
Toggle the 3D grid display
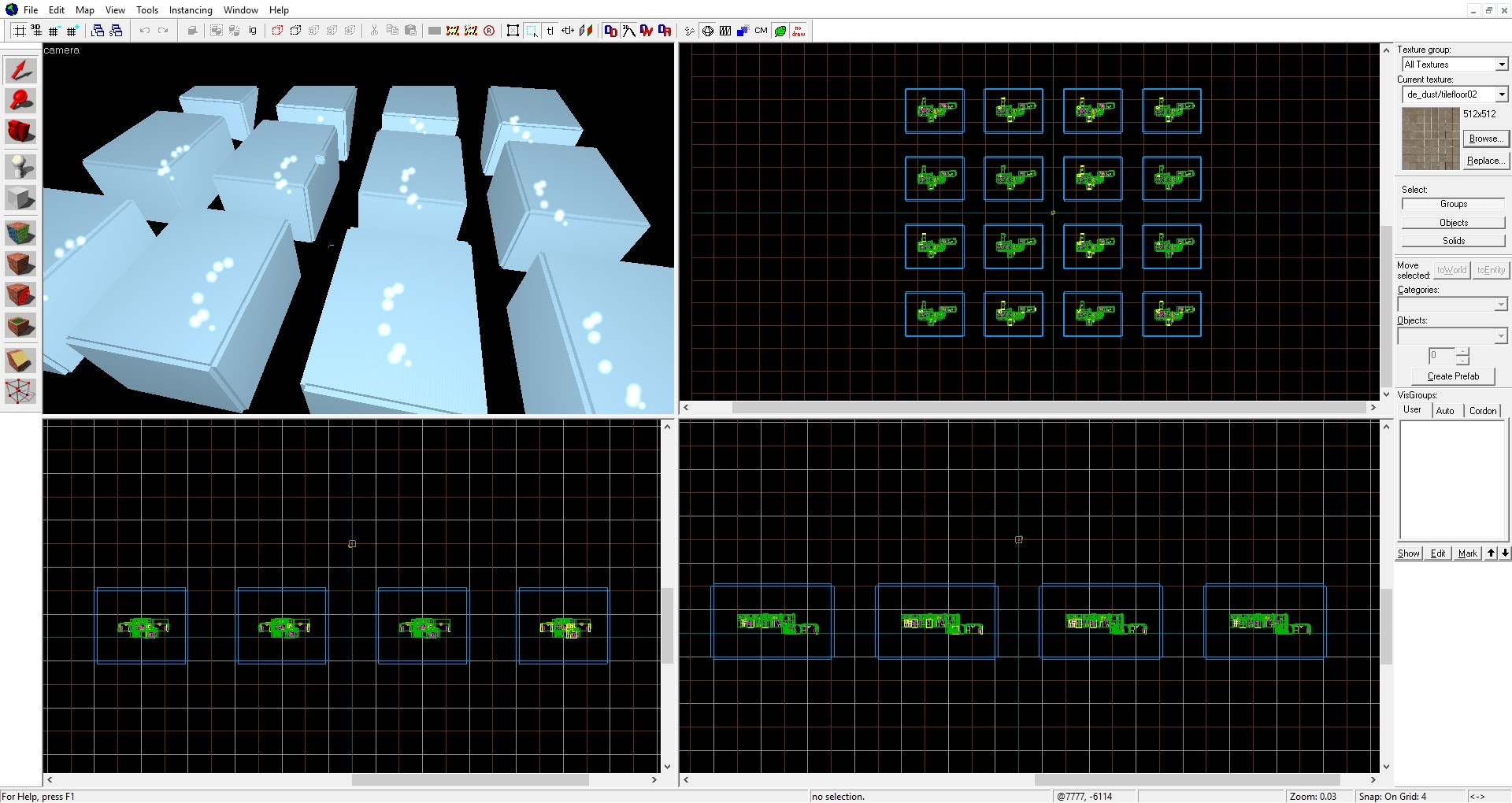tap(36, 31)
